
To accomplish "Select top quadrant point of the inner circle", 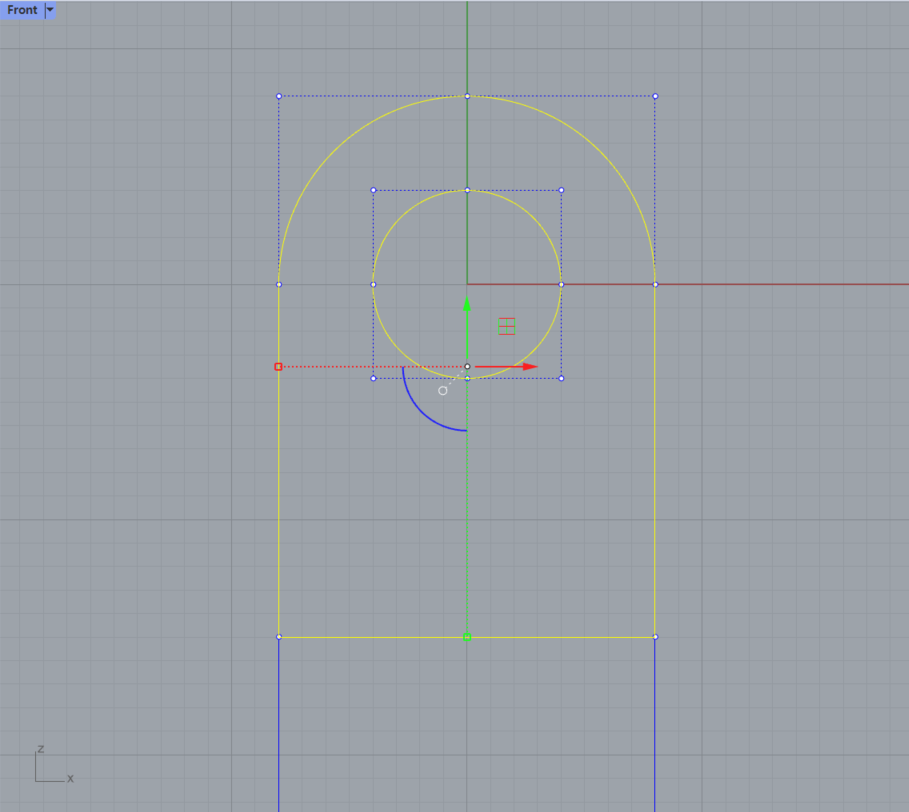I will click(x=467, y=190).
